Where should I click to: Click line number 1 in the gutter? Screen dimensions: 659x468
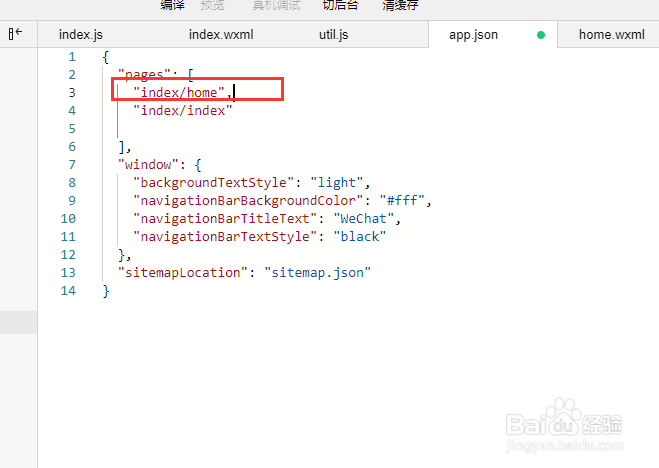[72, 57]
